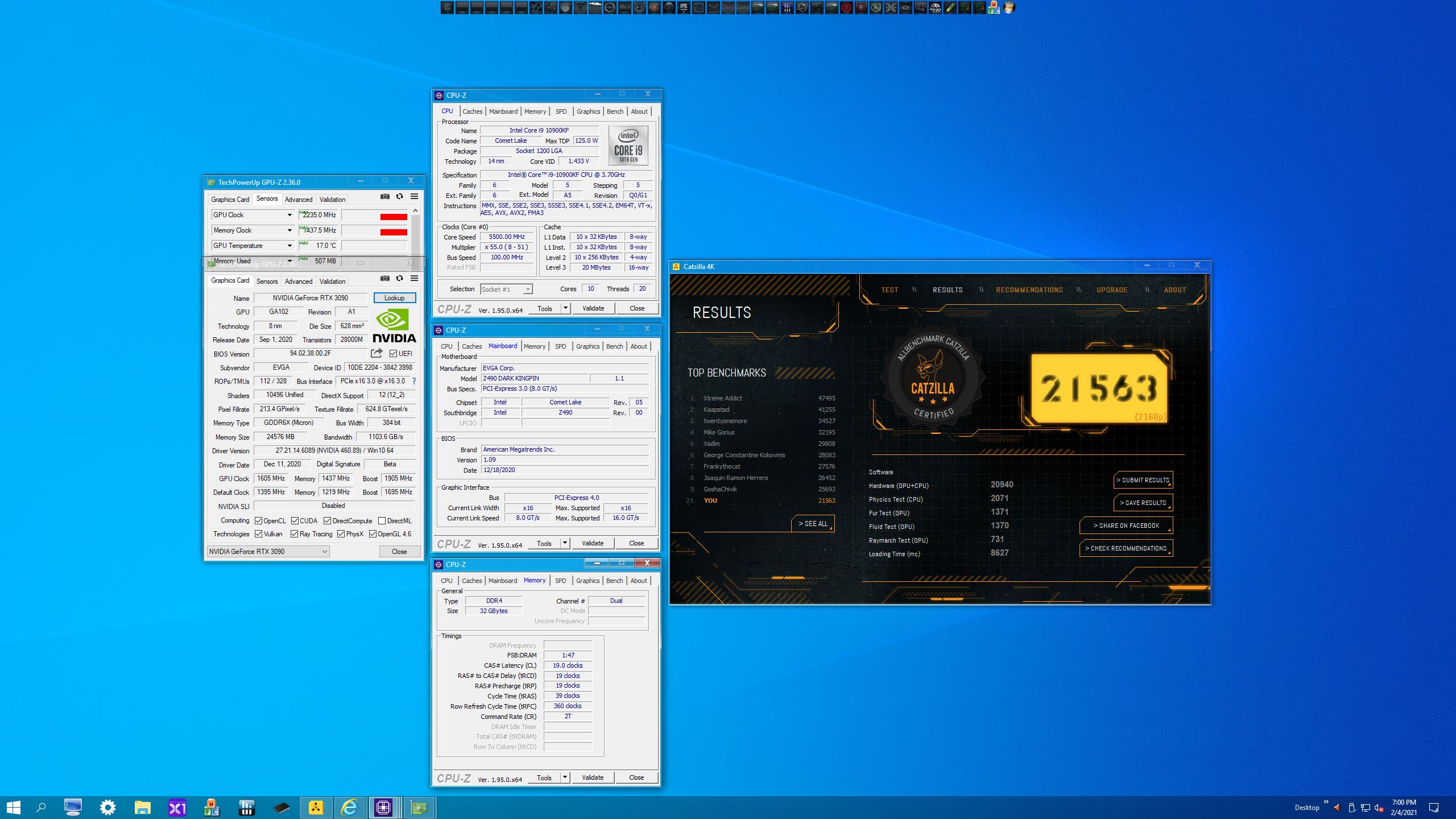
Task: Toggle the Vulkan checkbox
Action: (258, 533)
